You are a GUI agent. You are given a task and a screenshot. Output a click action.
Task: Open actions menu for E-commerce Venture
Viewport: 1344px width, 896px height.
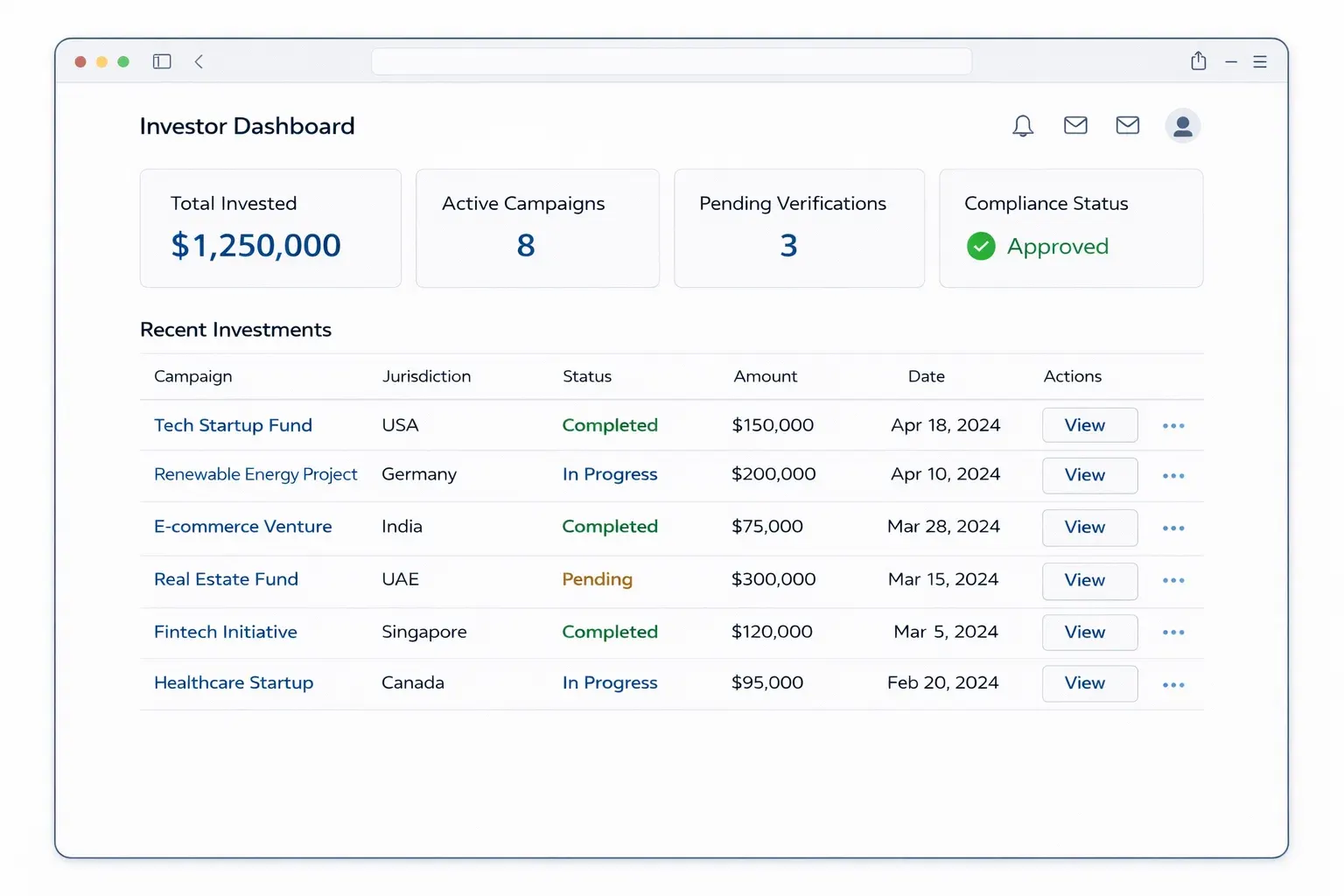coord(1173,528)
